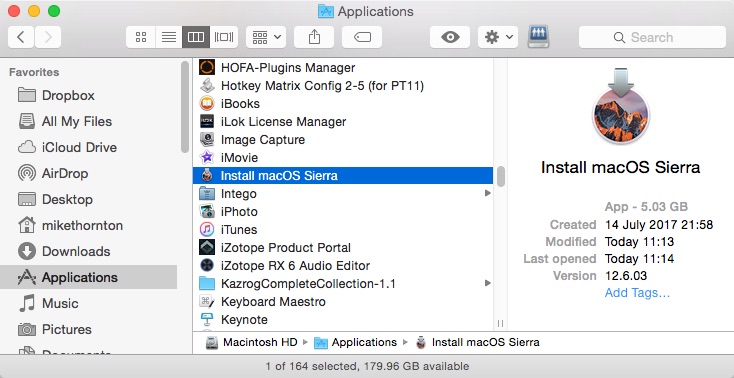The width and height of the screenshot is (734, 378).
Task: Go forward with the right chevron button
Action: 47,37
